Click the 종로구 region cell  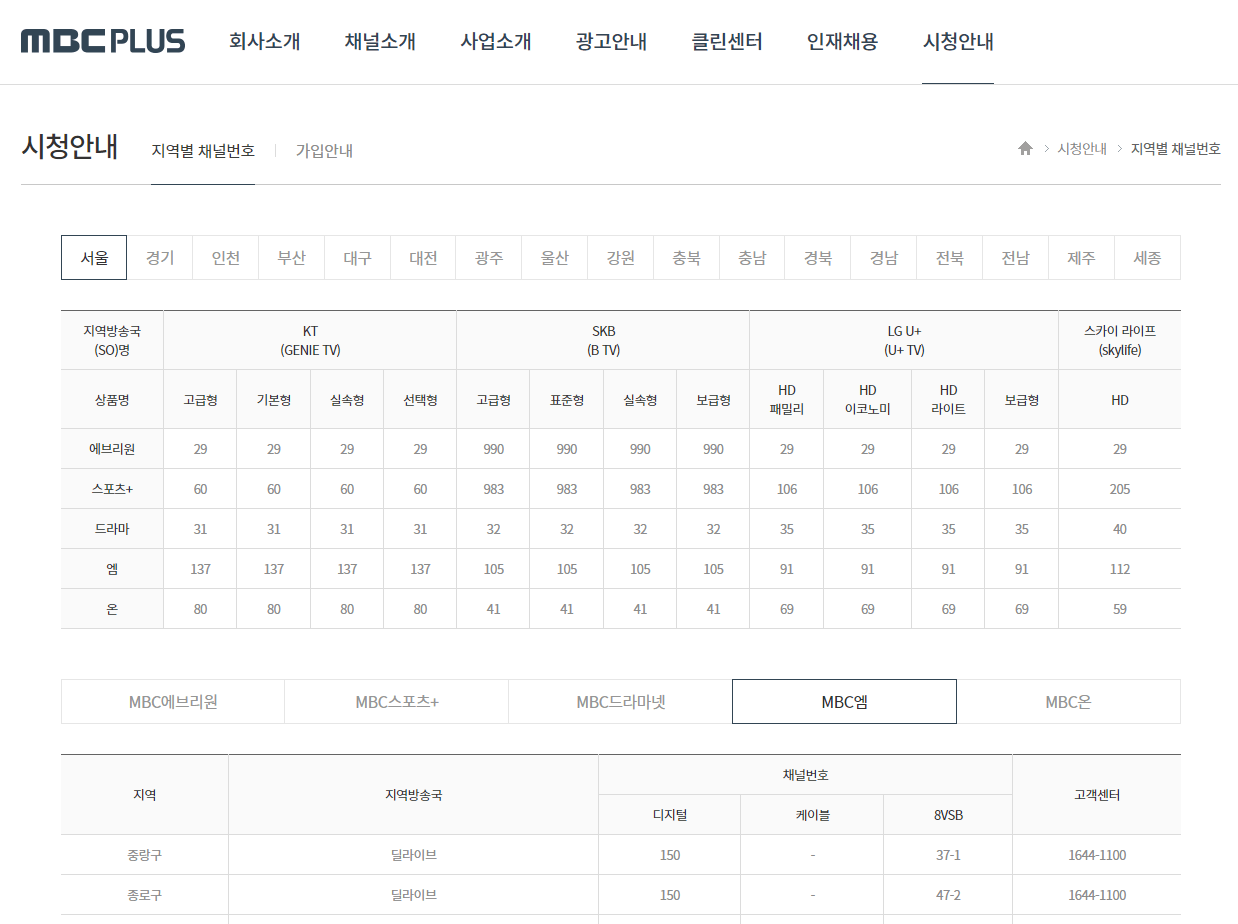coord(144,895)
